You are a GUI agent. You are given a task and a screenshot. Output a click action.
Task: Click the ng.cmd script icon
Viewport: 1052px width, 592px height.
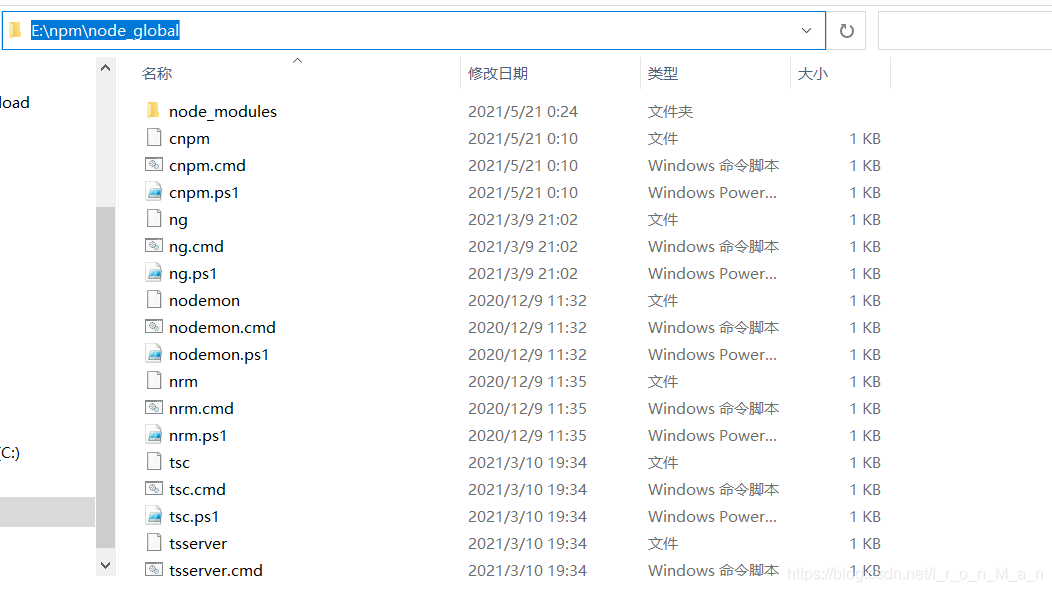coord(154,246)
